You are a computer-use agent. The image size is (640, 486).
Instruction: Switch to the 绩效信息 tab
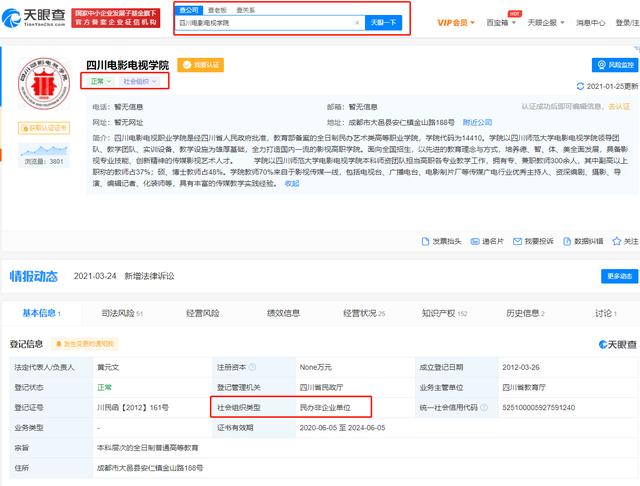coord(283,313)
